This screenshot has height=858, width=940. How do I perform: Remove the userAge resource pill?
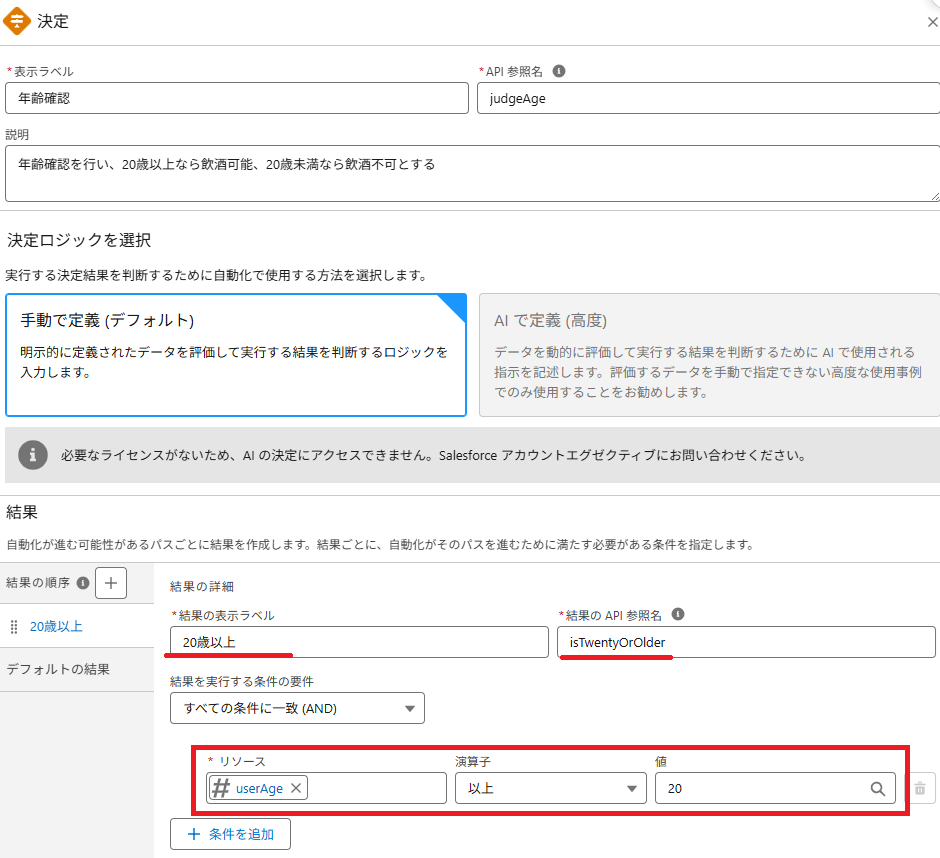[x=296, y=788]
